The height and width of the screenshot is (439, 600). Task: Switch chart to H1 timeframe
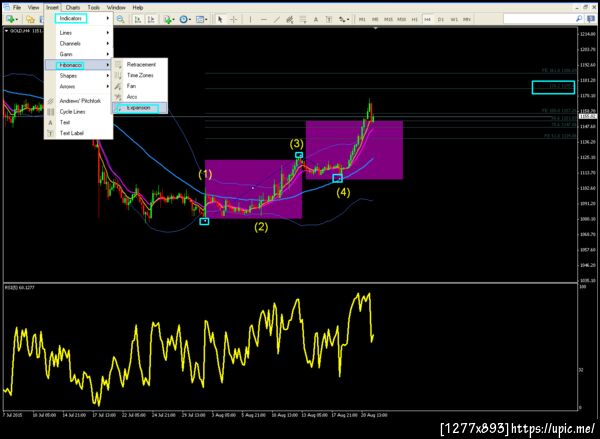(x=414, y=19)
